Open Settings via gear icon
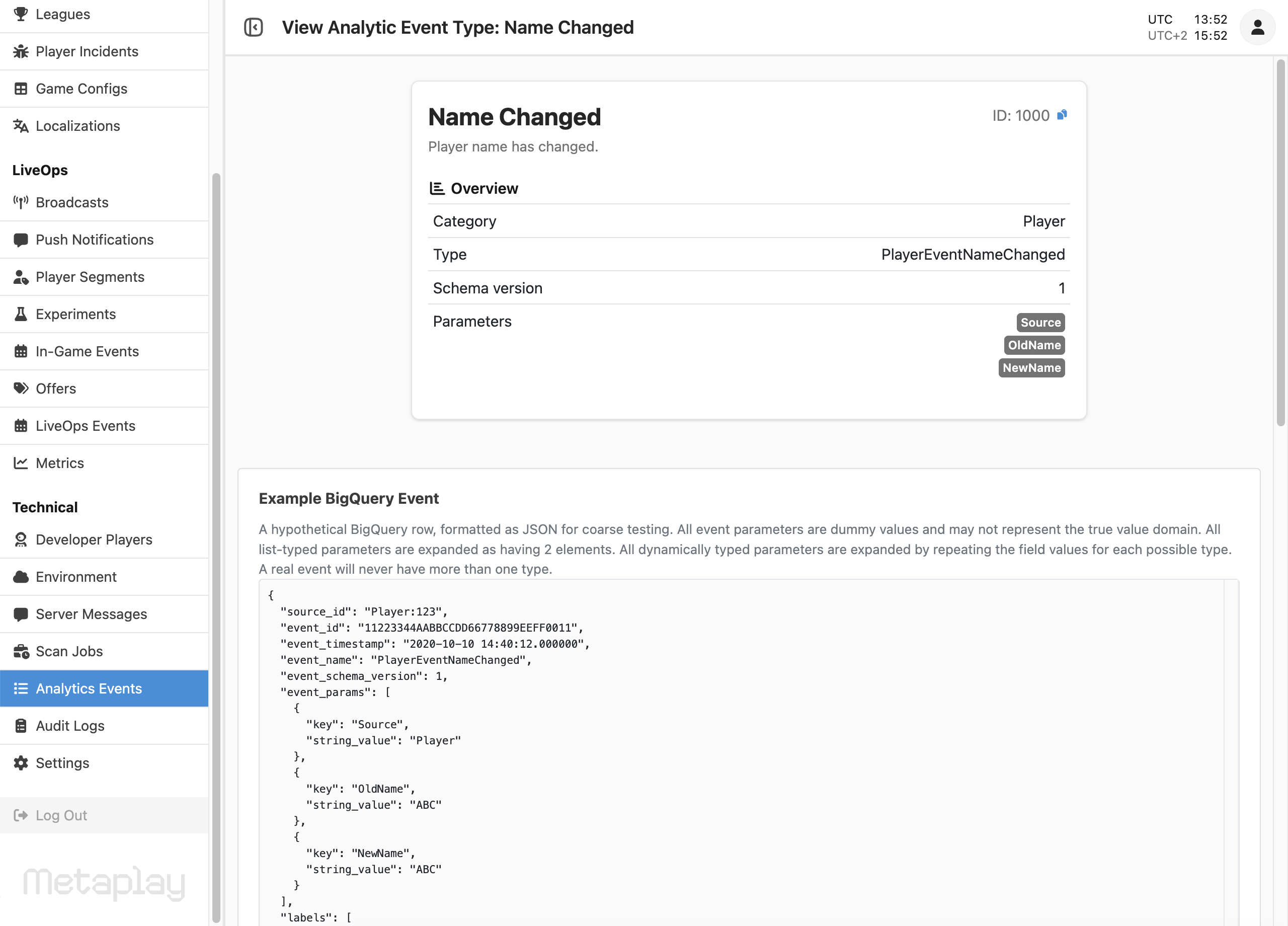 click(x=21, y=763)
